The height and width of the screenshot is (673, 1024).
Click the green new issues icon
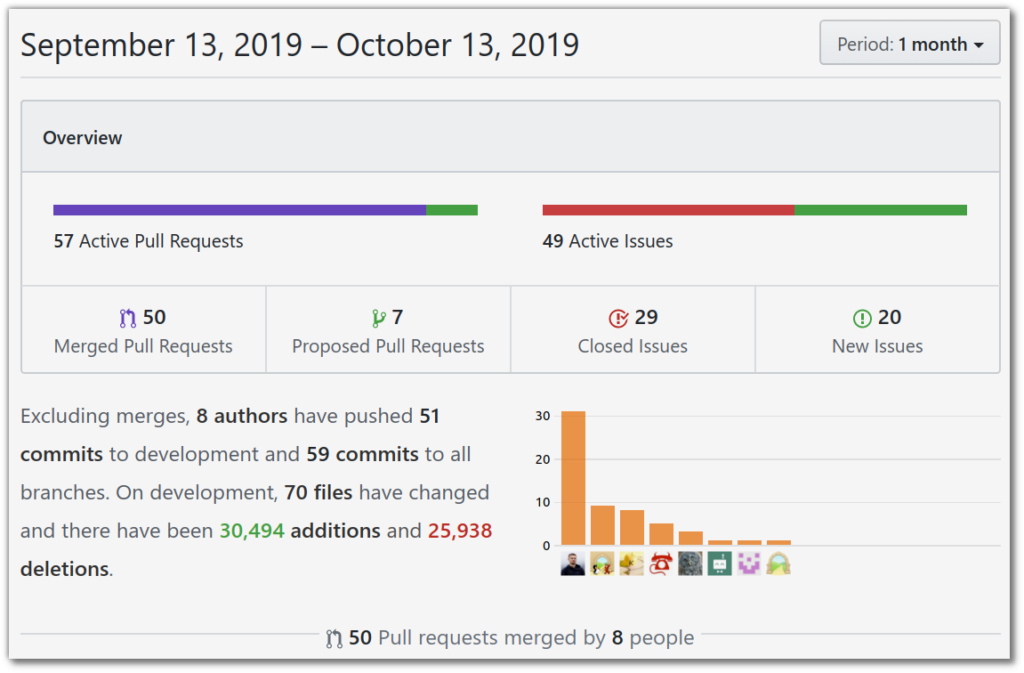[862, 318]
